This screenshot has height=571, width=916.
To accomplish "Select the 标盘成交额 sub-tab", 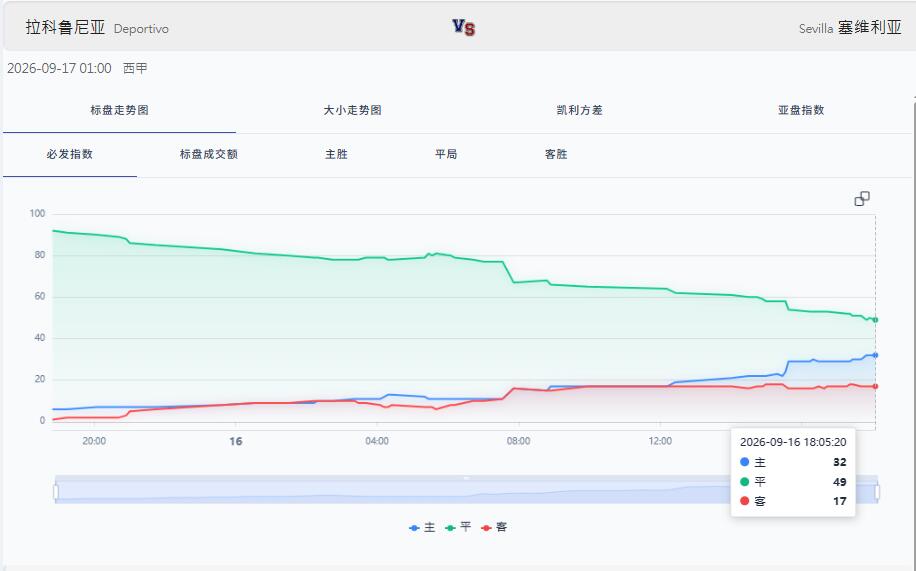I will pos(209,154).
